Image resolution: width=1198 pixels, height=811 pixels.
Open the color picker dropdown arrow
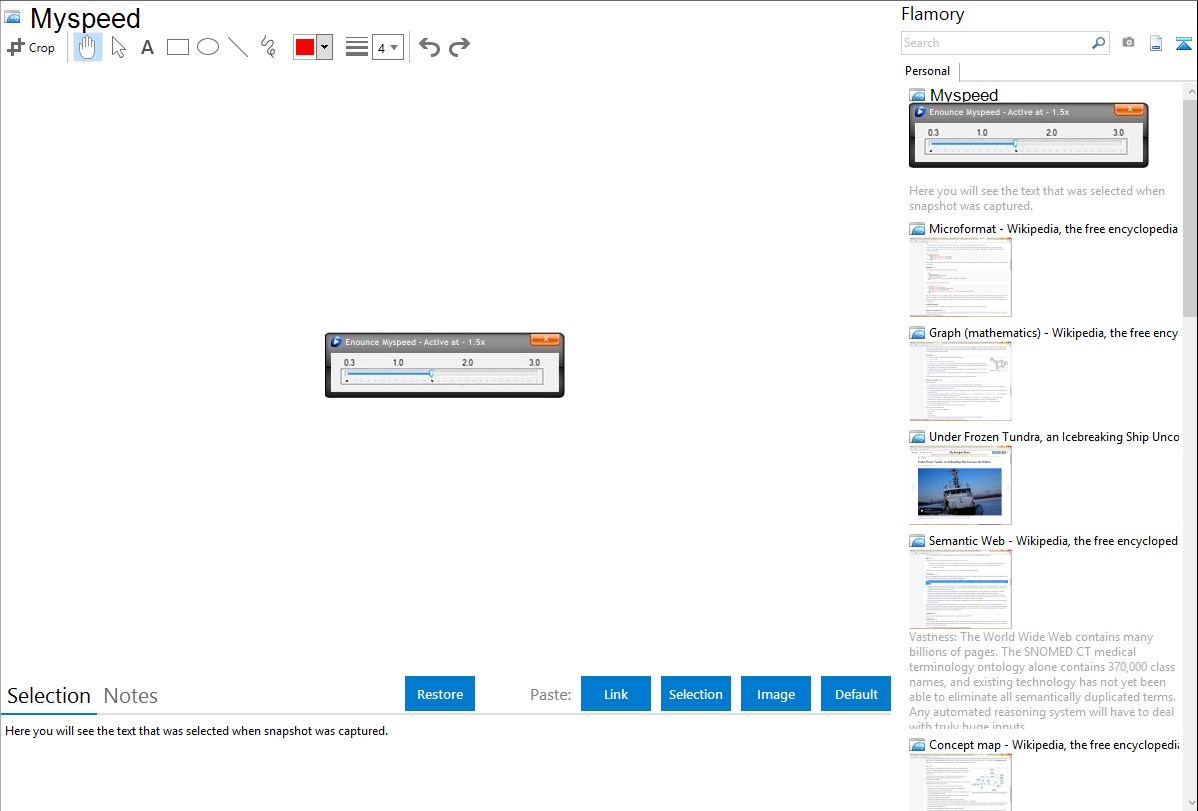325,47
